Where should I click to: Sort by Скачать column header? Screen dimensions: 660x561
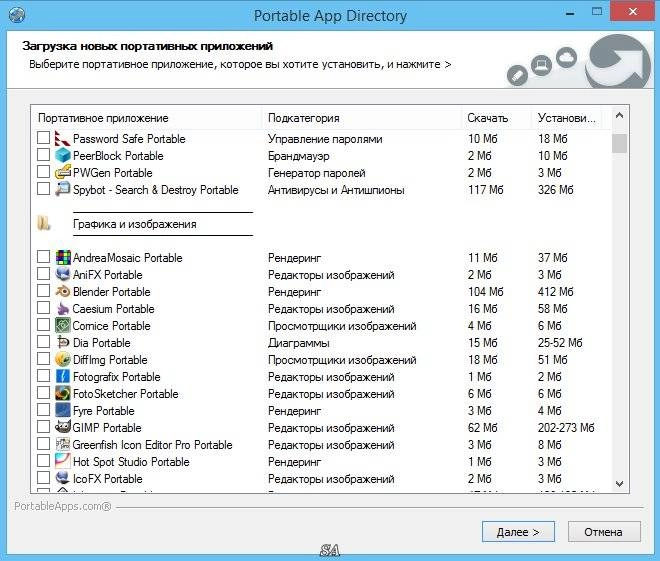[496, 118]
